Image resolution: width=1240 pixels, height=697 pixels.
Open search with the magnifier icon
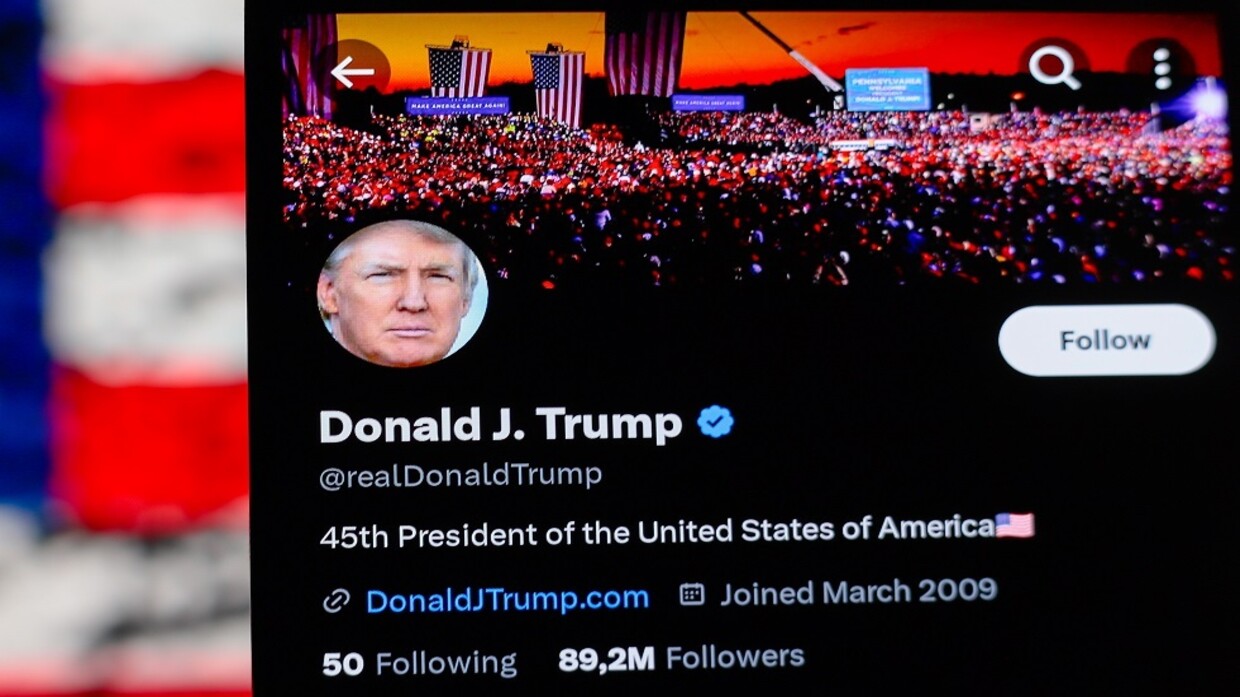click(x=1054, y=68)
